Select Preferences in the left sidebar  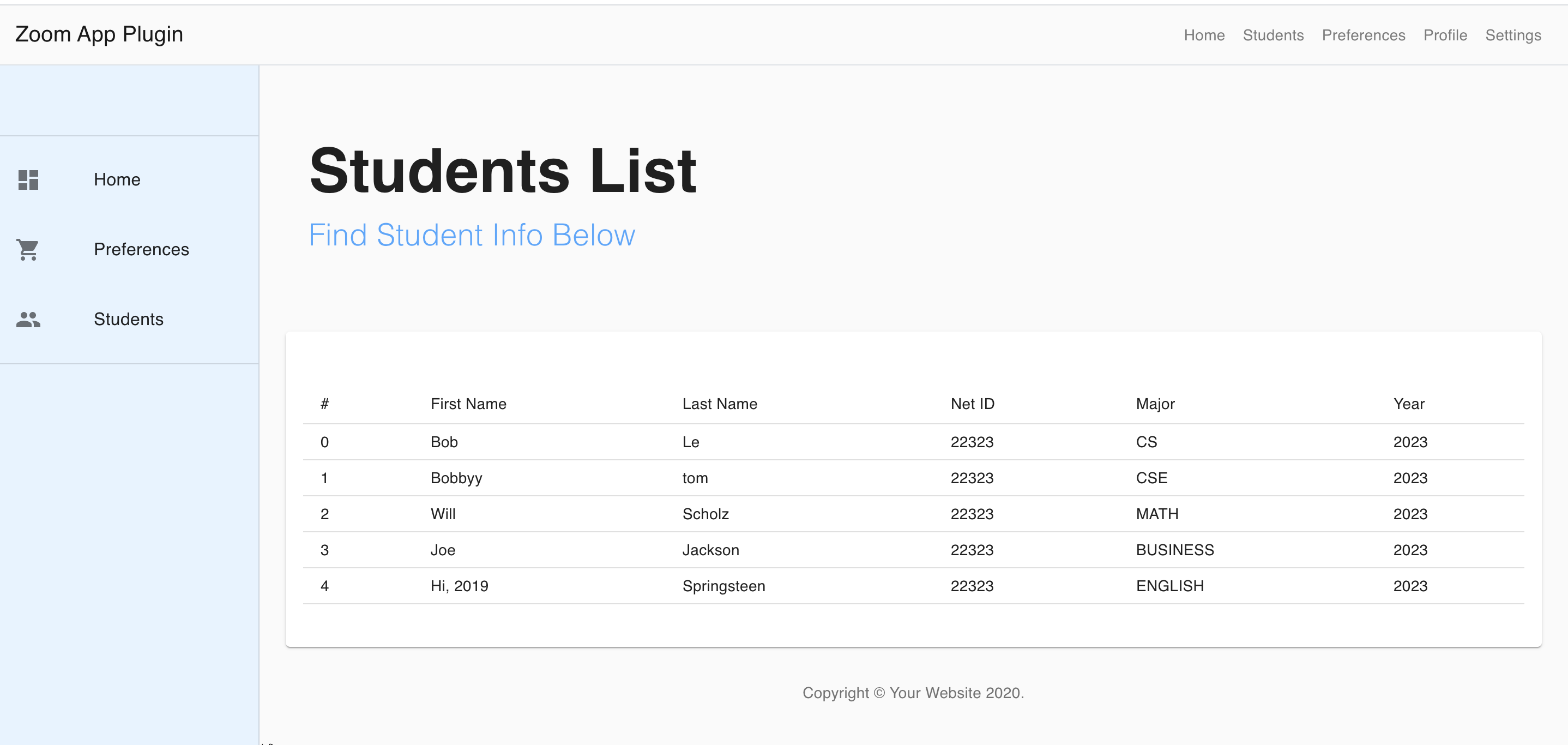click(141, 250)
